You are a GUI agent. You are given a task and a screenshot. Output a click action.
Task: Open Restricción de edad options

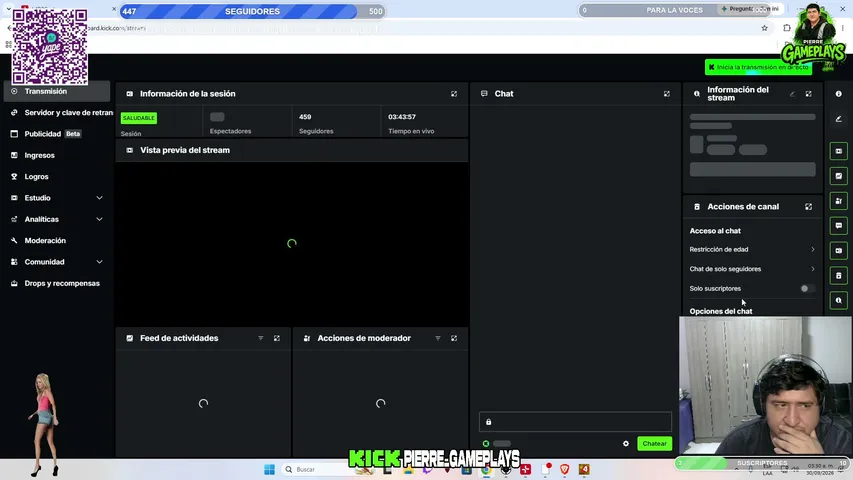click(x=752, y=249)
